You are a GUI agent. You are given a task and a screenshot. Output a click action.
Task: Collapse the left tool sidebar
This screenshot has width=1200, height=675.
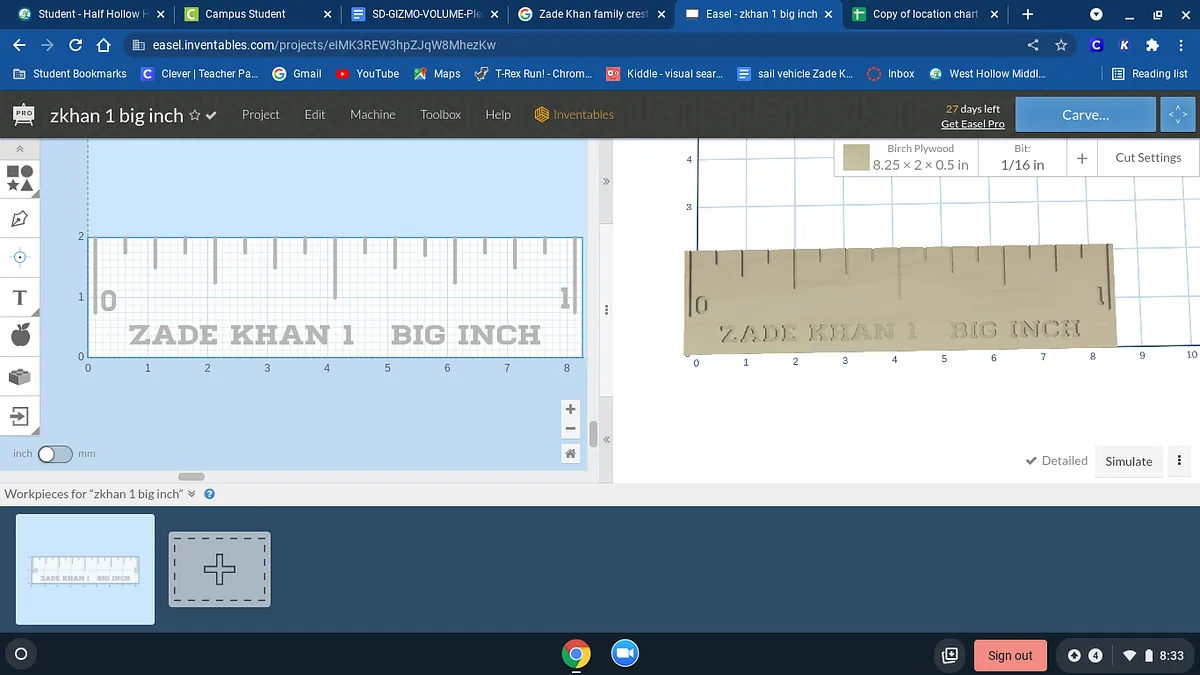coord(20,149)
